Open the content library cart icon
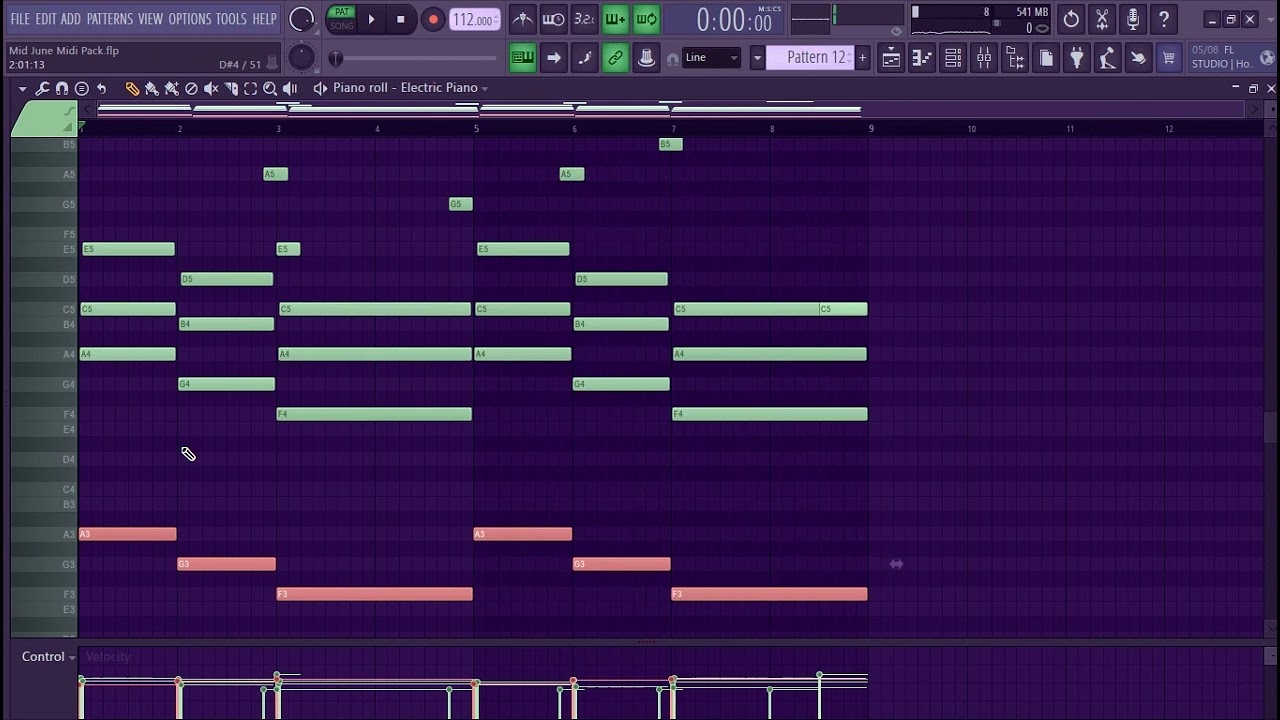1280x720 pixels. (x=1168, y=58)
